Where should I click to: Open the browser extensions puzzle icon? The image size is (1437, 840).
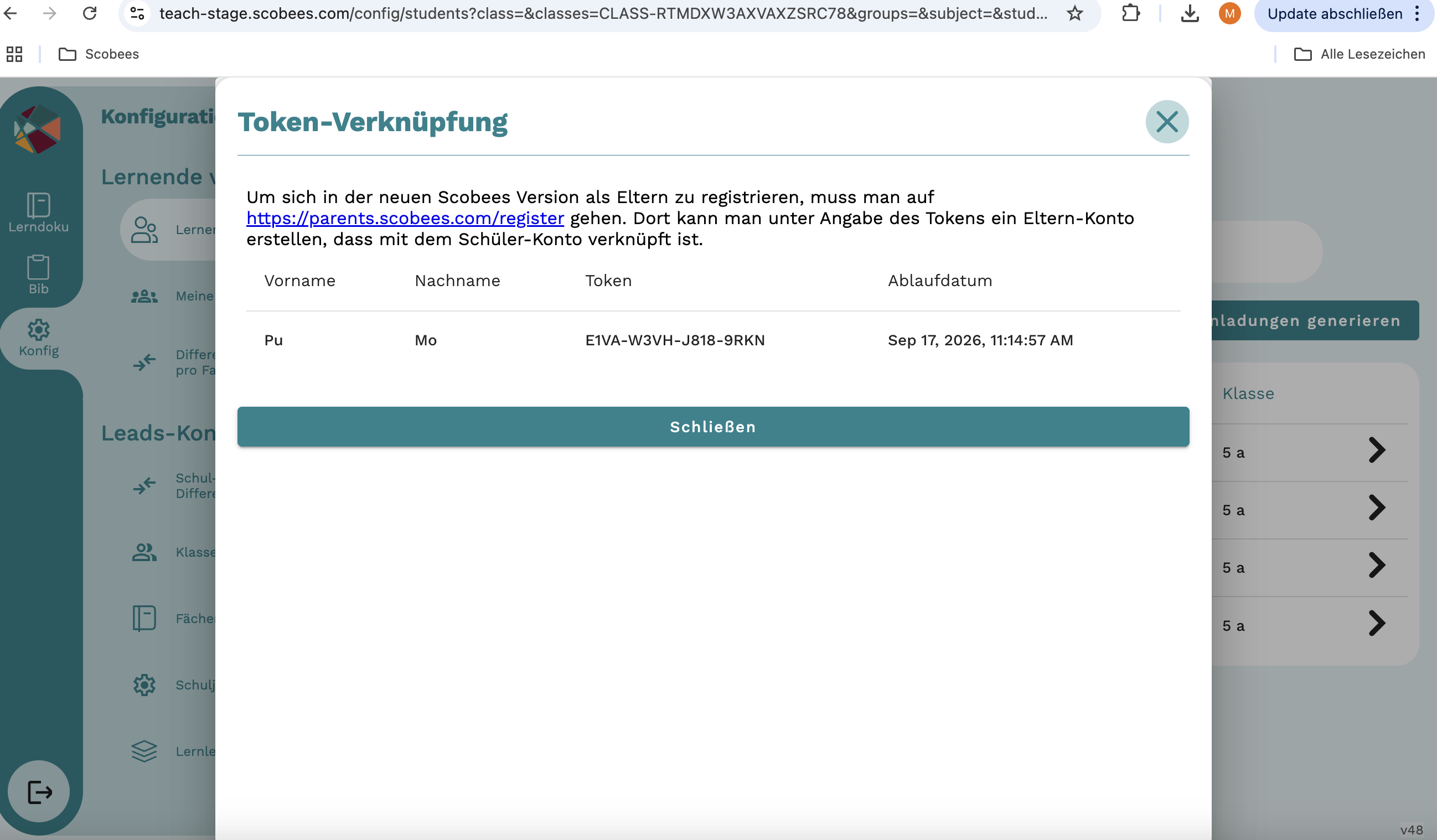pyautogui.click(x=1130, y=13)
